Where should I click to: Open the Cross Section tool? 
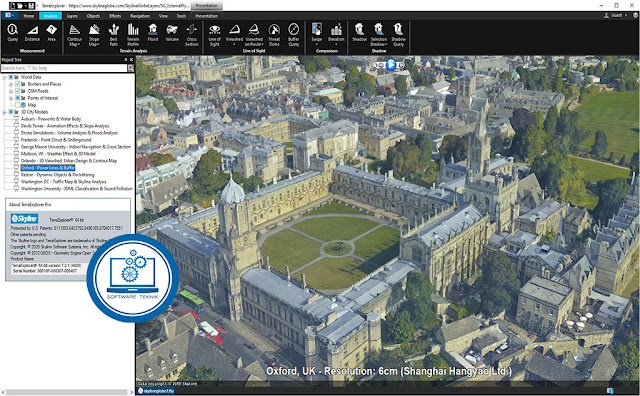(x=191, y=35)
